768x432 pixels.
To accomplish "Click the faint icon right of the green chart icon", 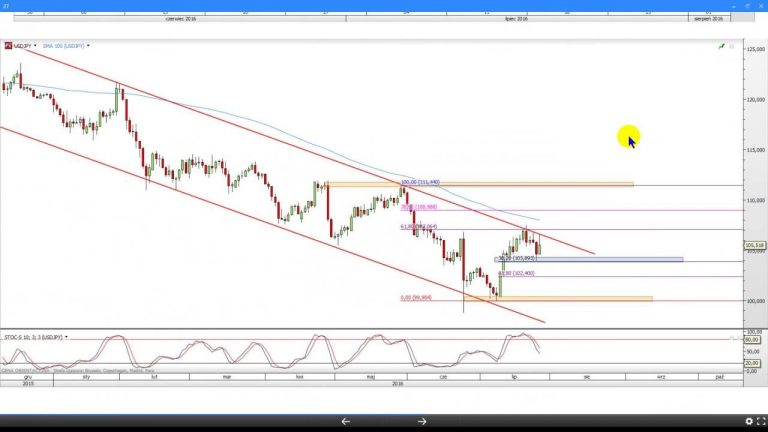I will point(732,46).
